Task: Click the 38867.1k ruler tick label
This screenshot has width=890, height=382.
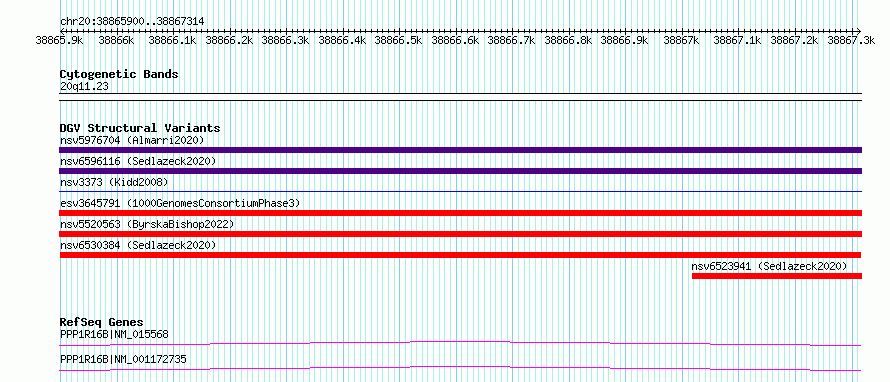Action: point(737,40)
